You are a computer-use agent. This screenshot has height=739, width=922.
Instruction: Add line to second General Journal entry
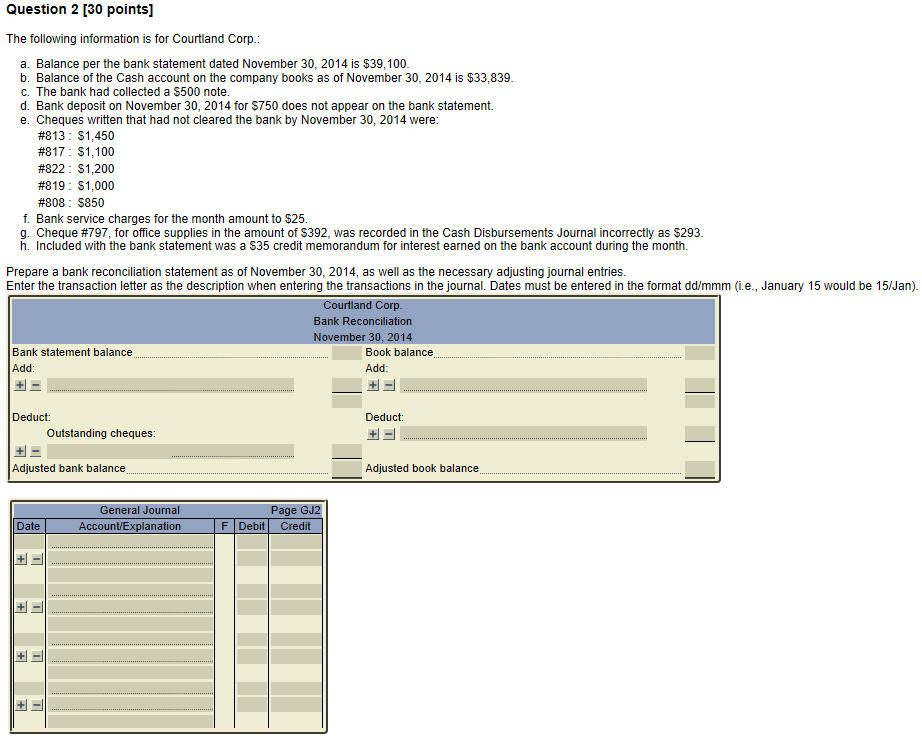pyautogui.click(x=21, y=607)
